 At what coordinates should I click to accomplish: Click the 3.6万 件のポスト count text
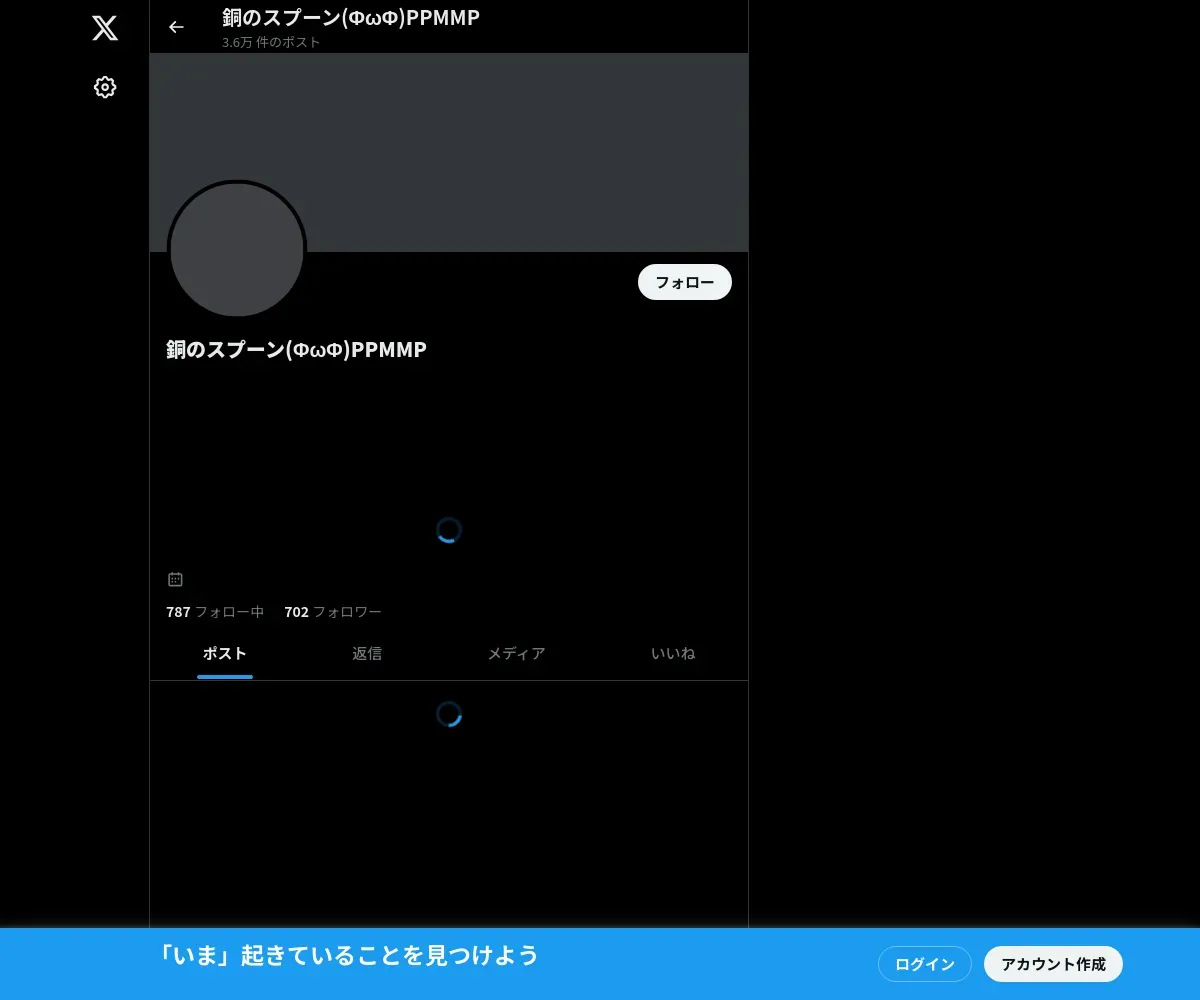pos(271,43)
